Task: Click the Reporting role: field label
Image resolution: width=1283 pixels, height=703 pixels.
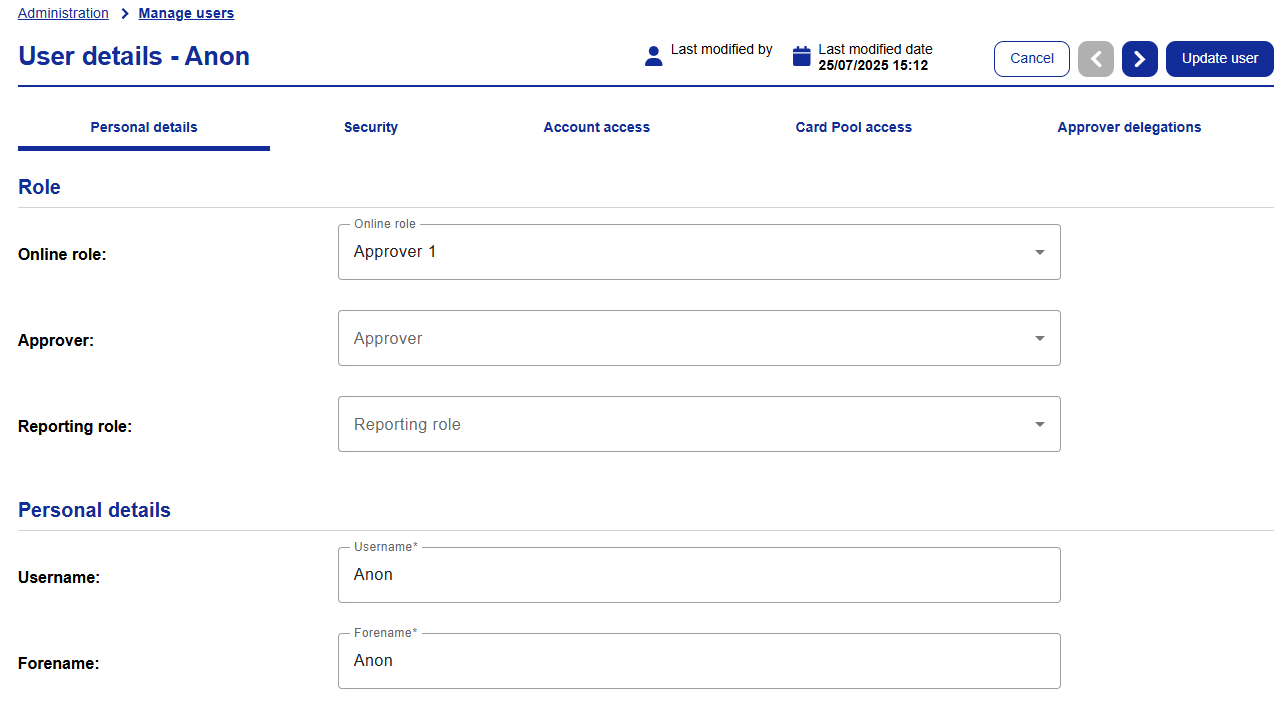Action: point(75,426)
